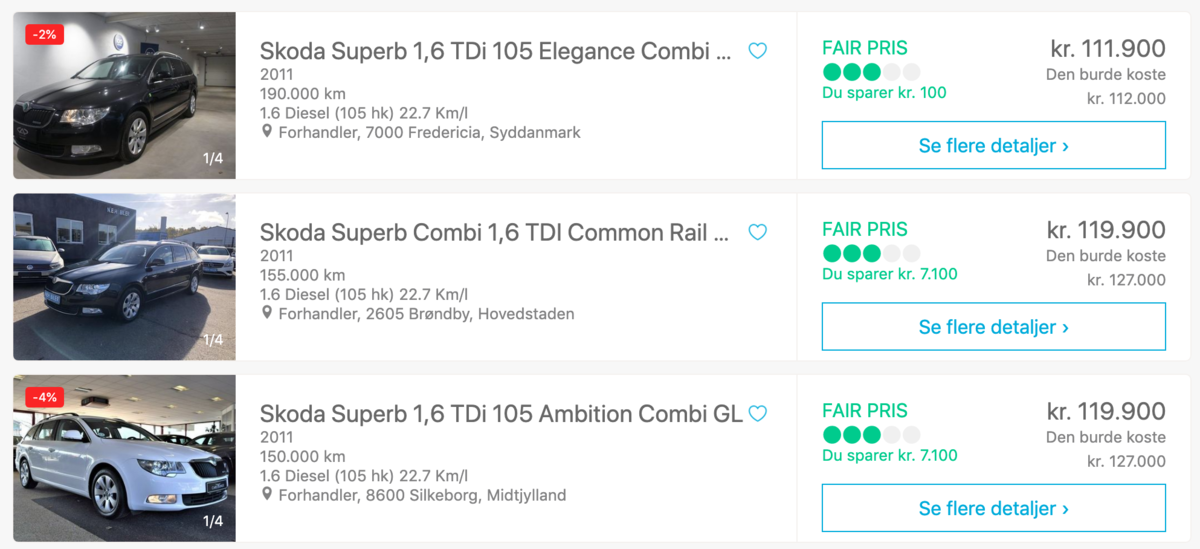Image resolution: width=1200 pixels, height=549 pixels.
Task: Save the Superb Ambition Combi GL listing
Action: tap(758, 413)
